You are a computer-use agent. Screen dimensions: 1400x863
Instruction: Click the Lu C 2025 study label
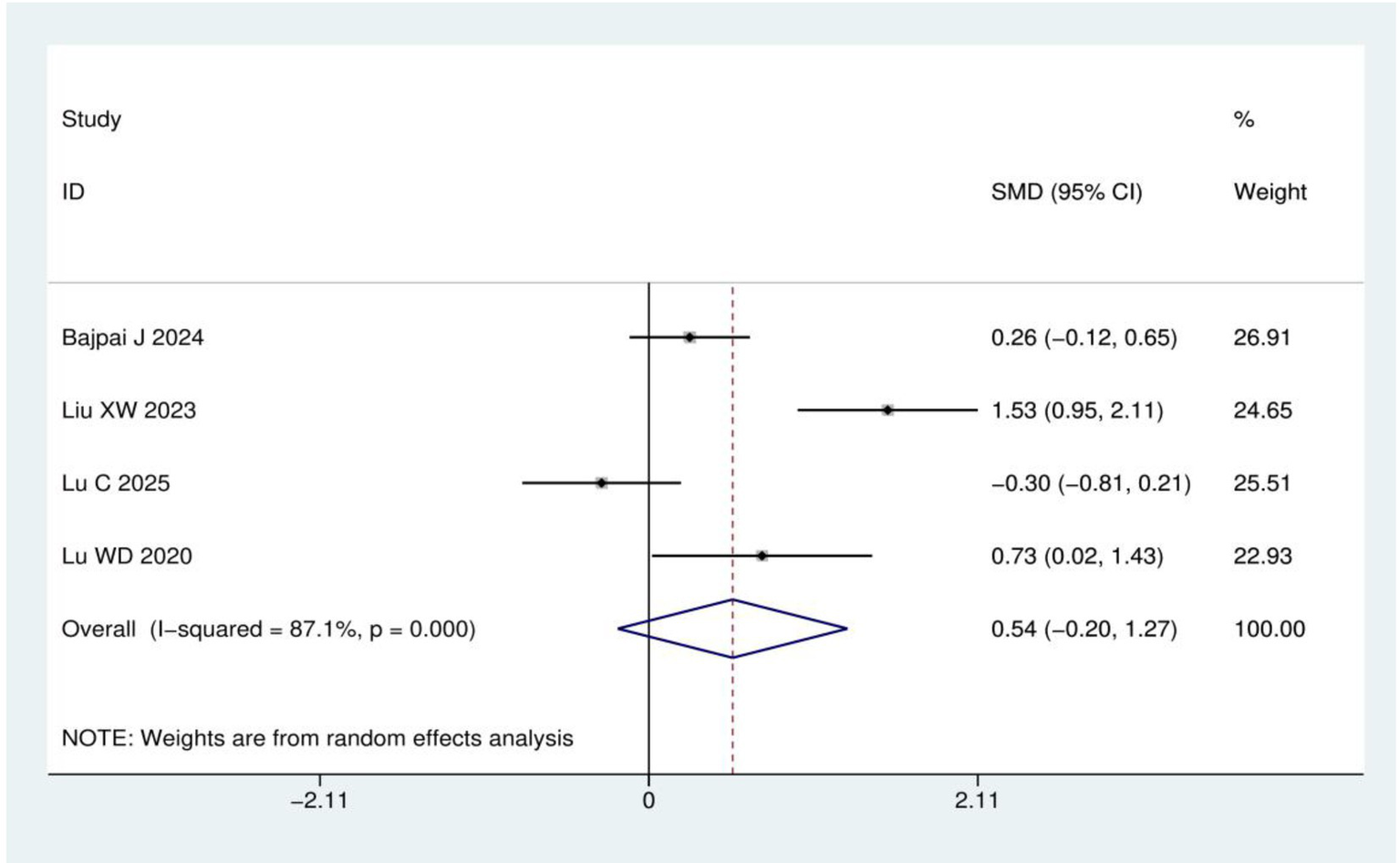click(x=116, y=483)
